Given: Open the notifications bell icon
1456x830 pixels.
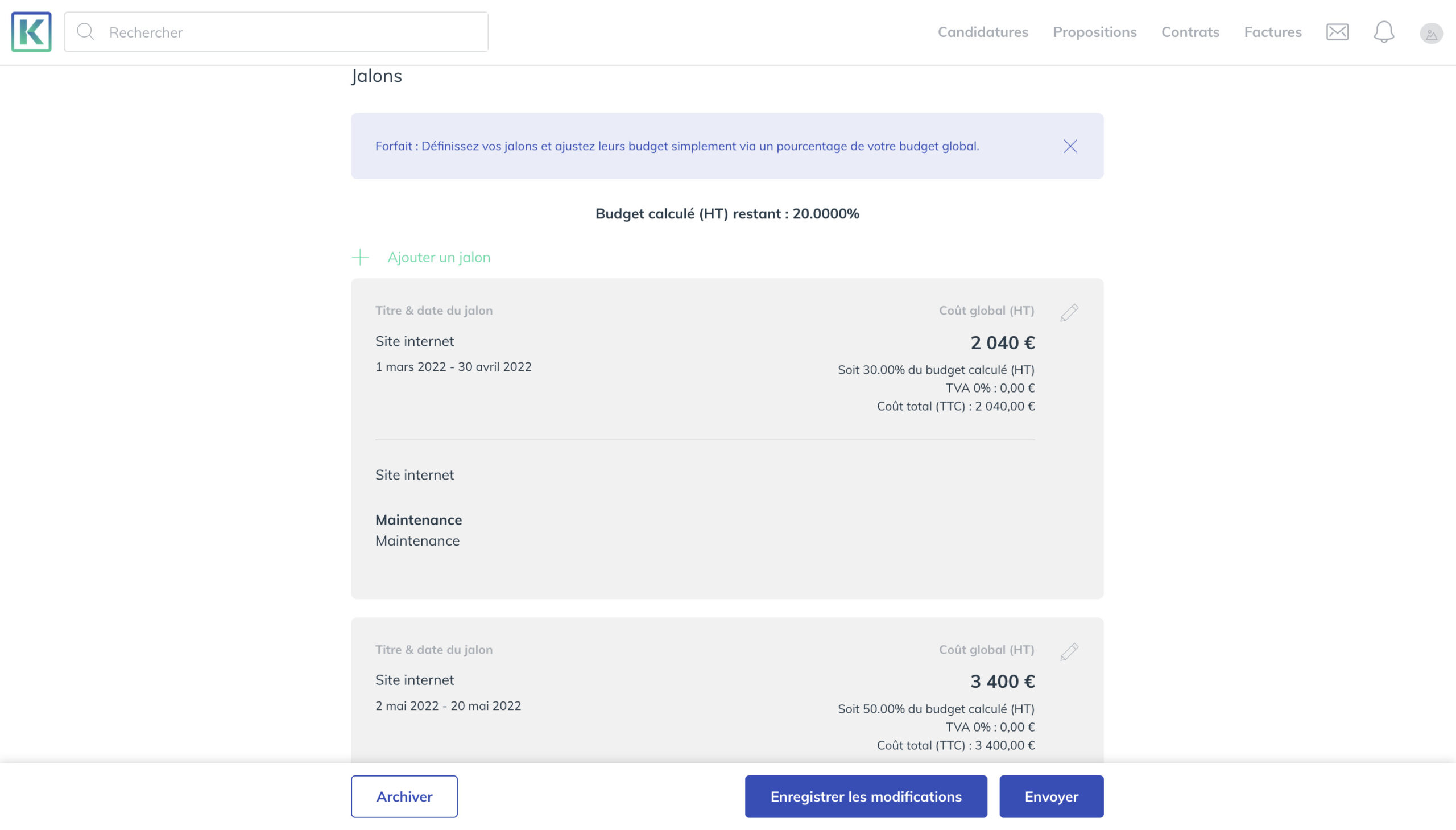Looking at the screenshot, I should click(x=1384, y=32).
